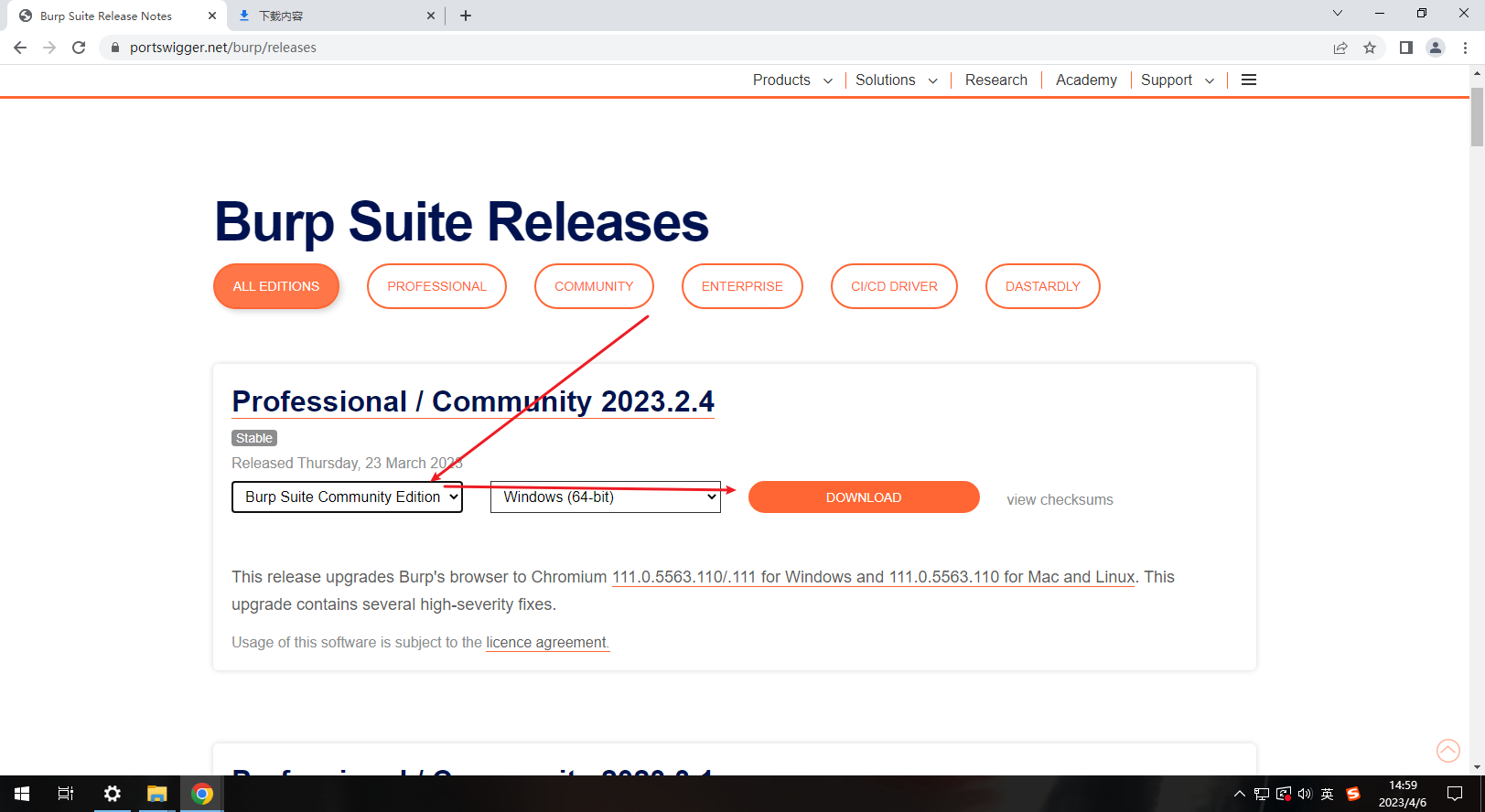Open the Burp Suite Community Edition dropdown
The height and width of the screenshot is (812, 1485).
click(x=347, y=497)
